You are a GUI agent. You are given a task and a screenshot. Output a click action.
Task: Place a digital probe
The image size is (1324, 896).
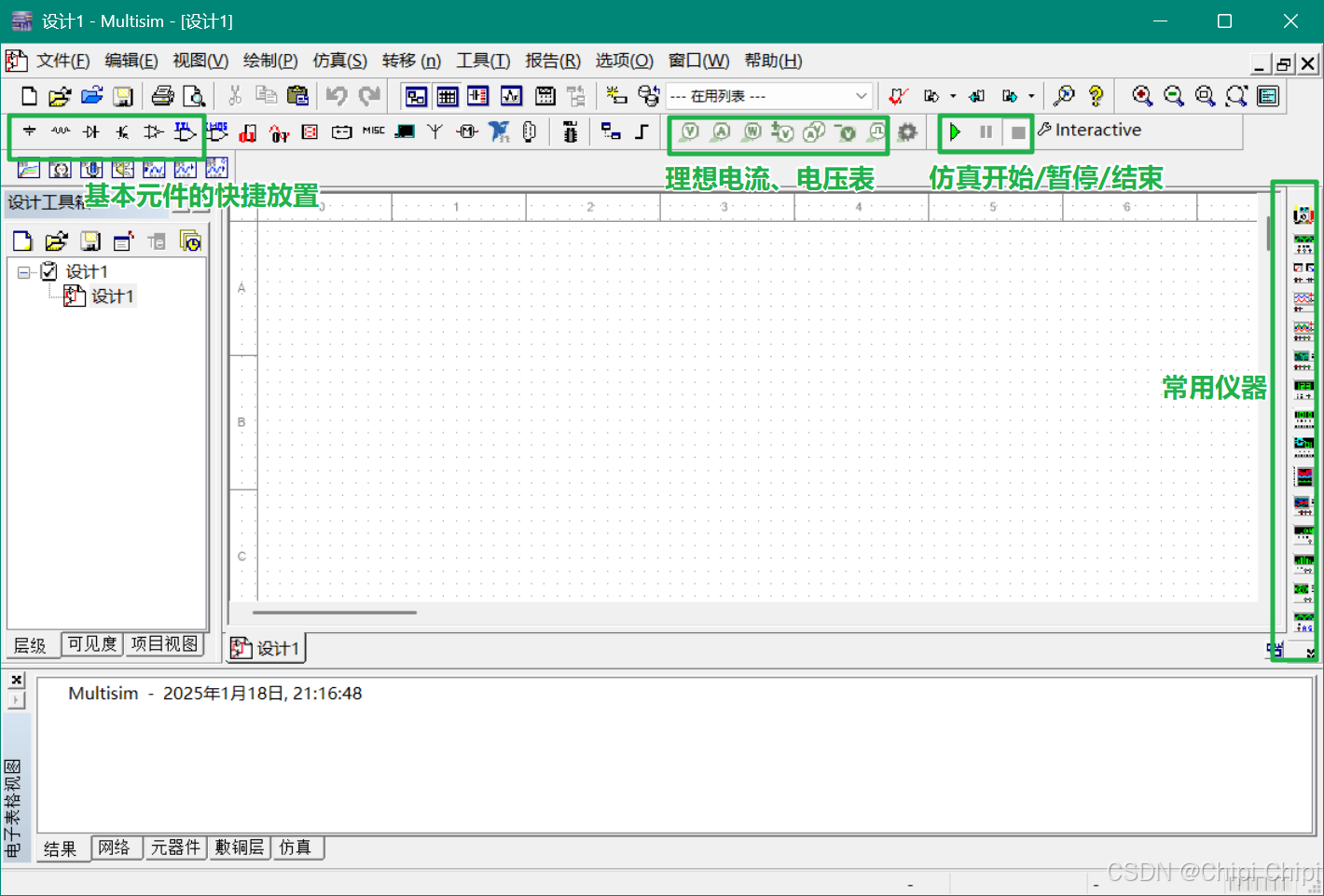876,132
